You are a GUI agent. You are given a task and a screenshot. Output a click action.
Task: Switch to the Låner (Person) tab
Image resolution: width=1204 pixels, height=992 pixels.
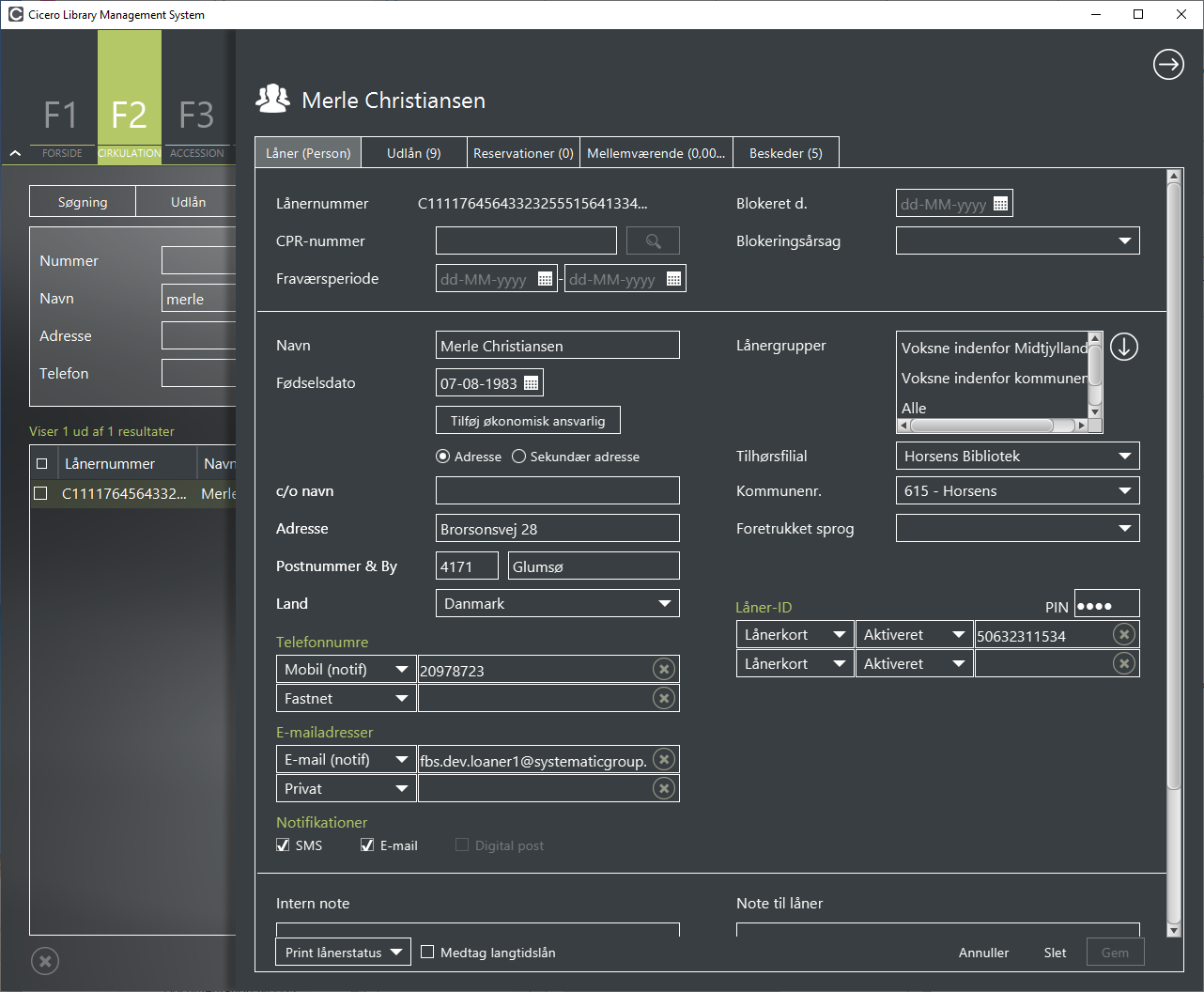click(x=308, y=152)
